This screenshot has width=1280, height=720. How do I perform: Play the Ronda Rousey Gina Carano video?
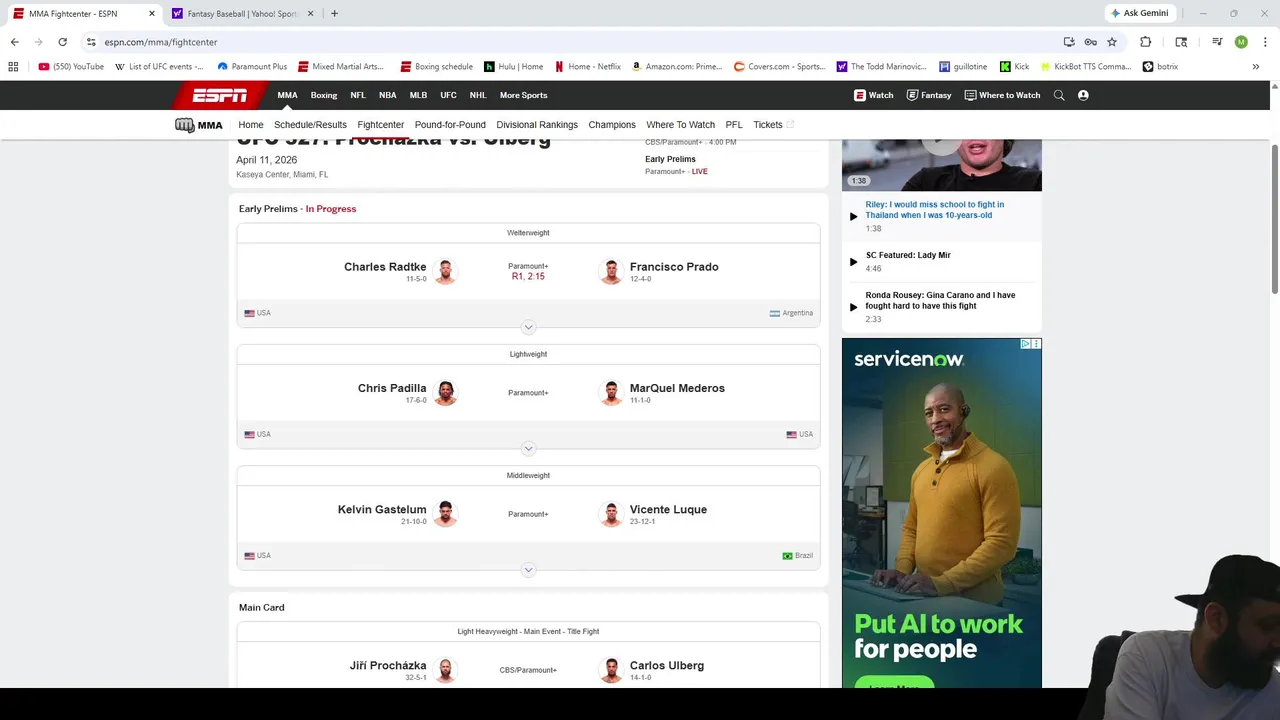[853, 307]
